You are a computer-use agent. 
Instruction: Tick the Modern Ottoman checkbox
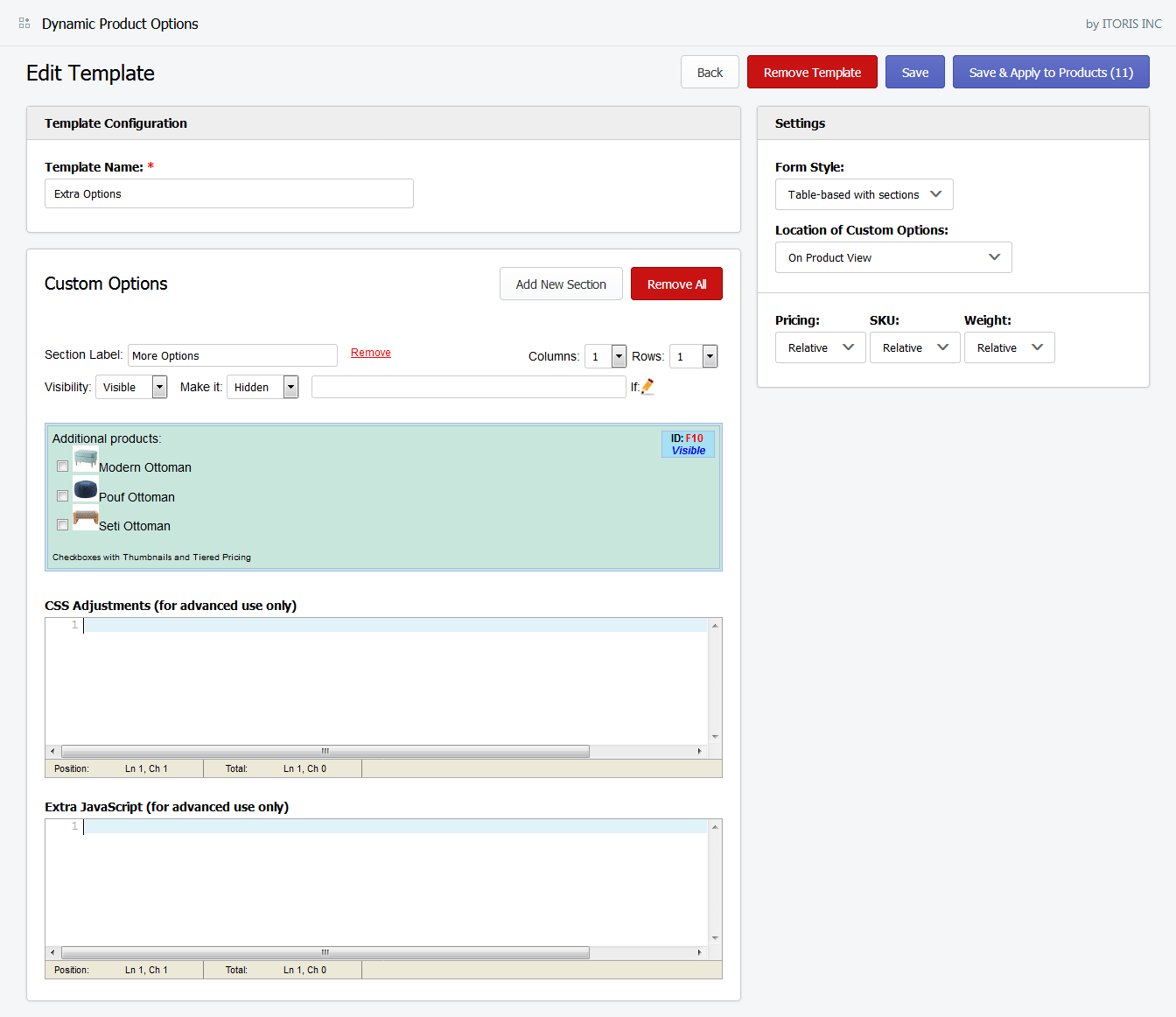[x=62, y=466]
